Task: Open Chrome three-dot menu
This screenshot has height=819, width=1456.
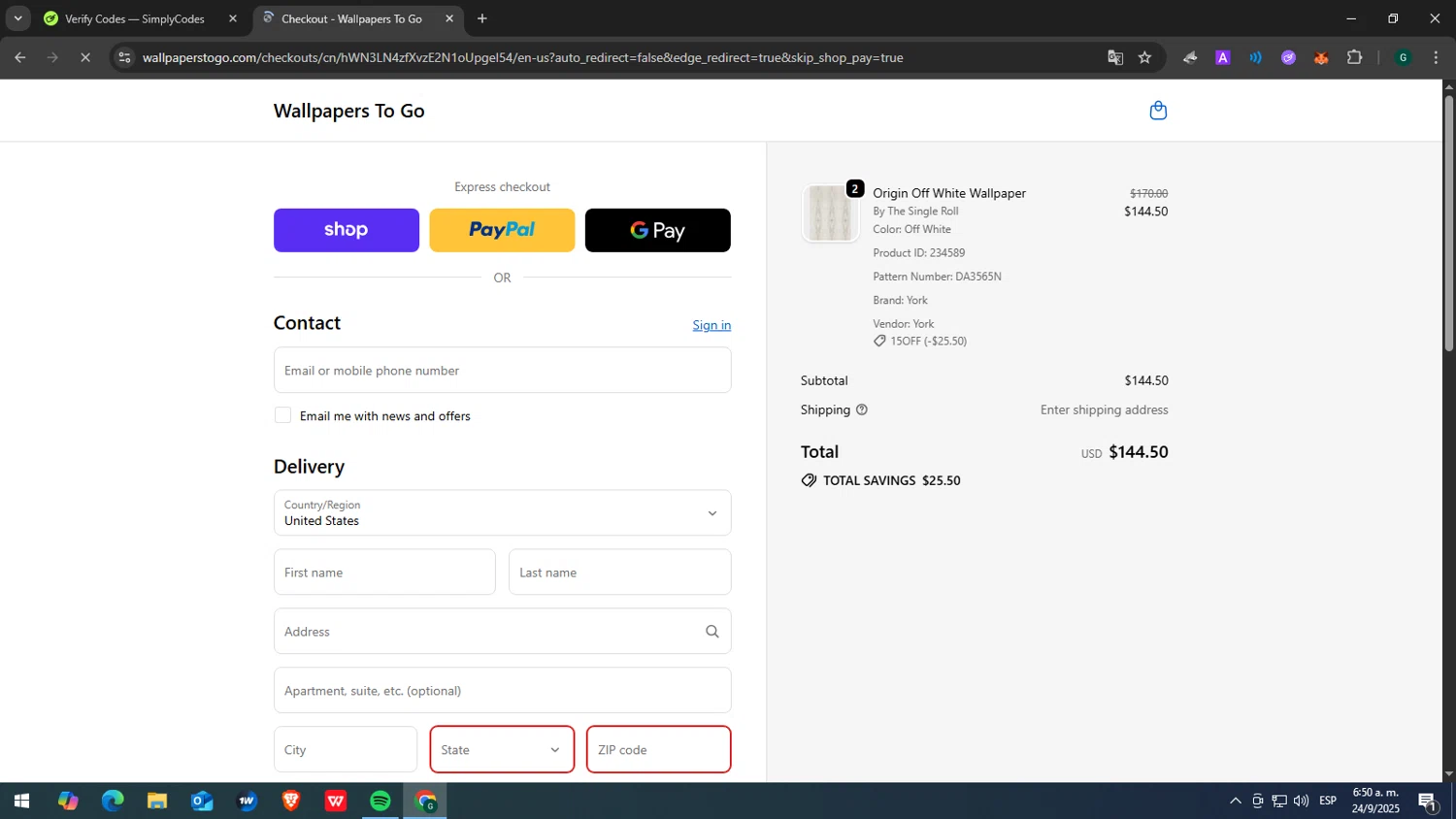Action: 1435,57
